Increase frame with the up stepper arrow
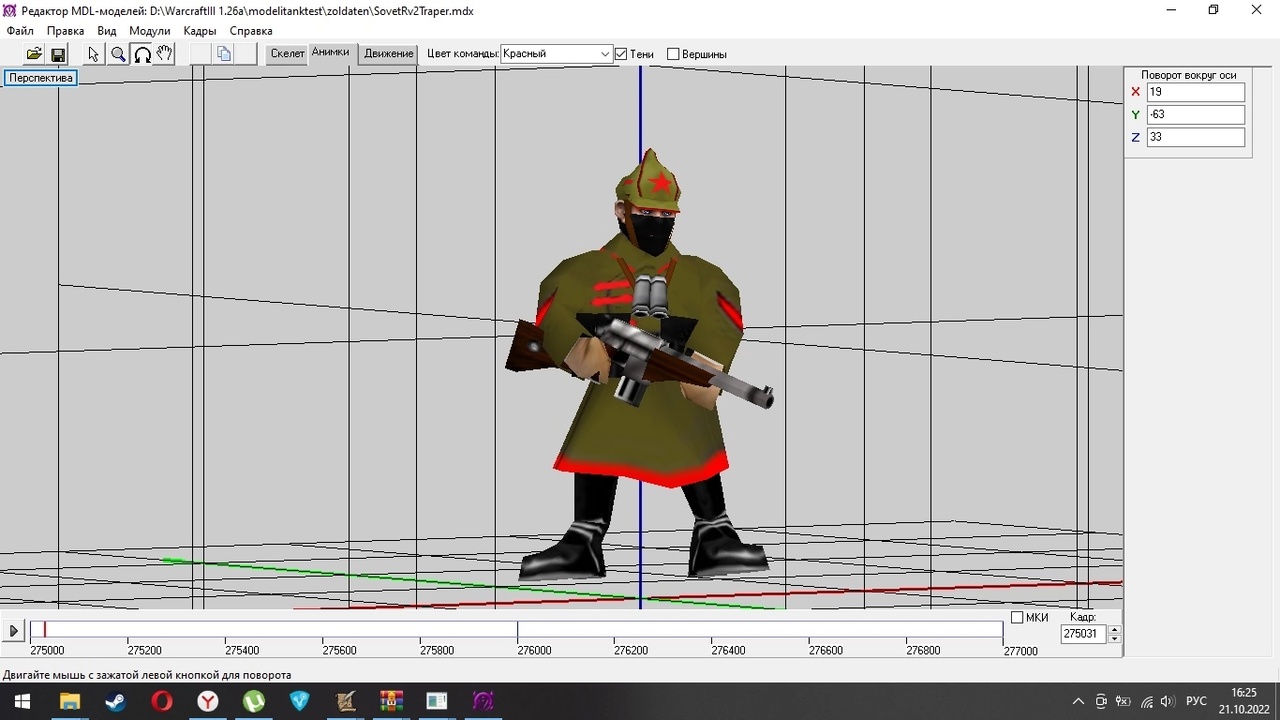Screen dimensions: 1280x720 [1114, 630]
